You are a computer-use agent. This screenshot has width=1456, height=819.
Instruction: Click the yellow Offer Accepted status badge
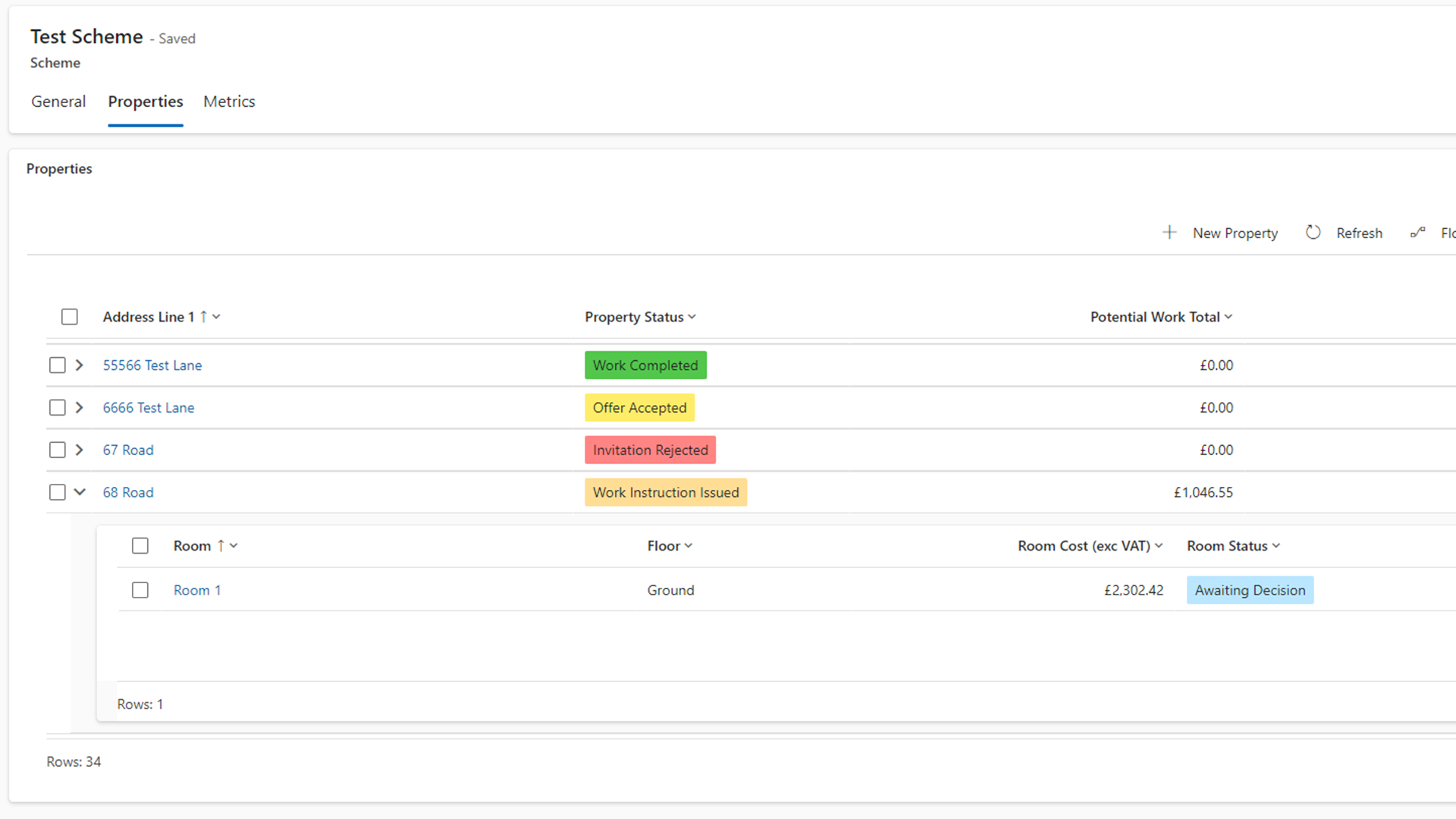(x=639, y=408)
